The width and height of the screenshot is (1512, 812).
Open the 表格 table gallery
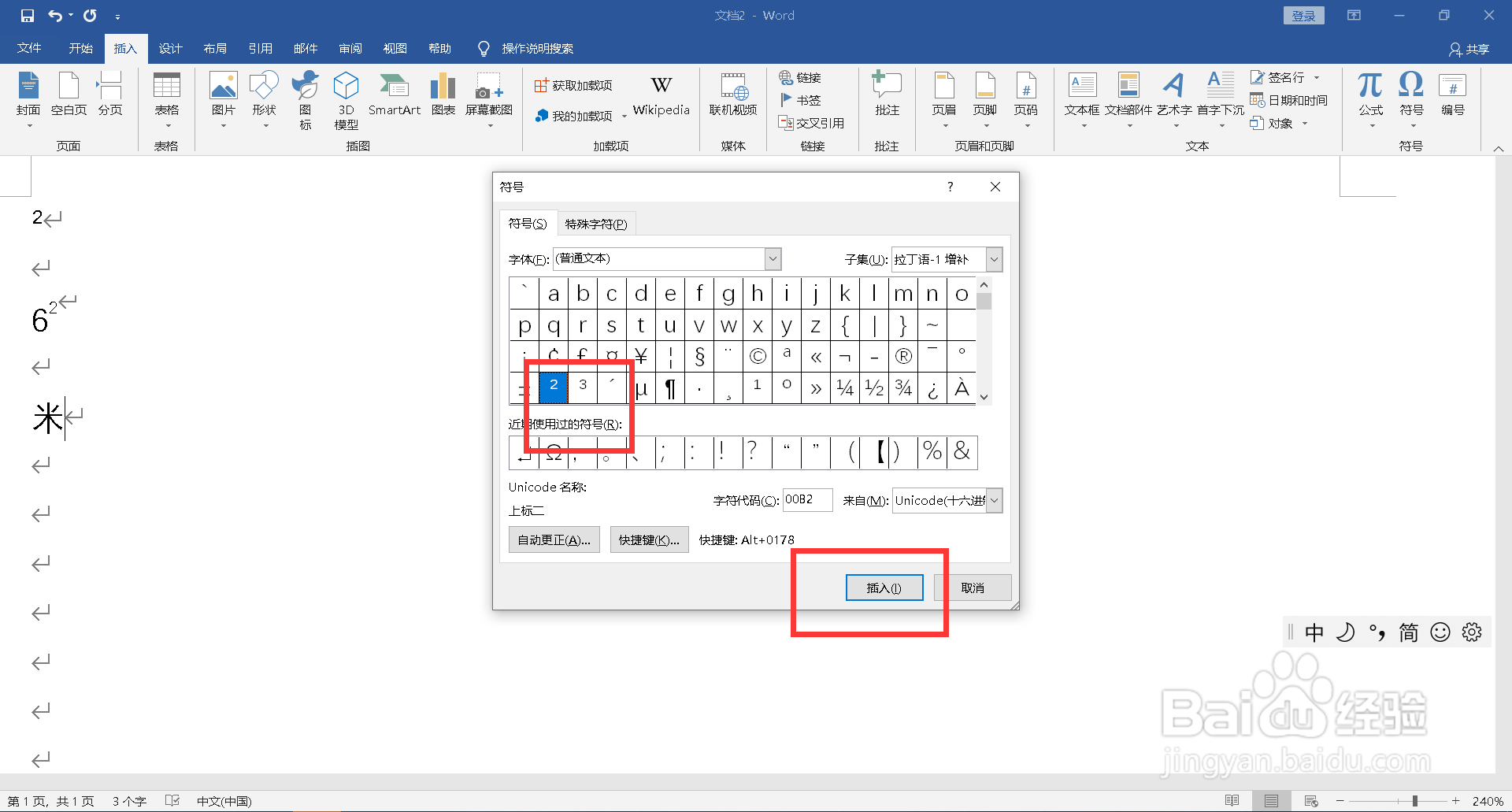click(166, 99)
